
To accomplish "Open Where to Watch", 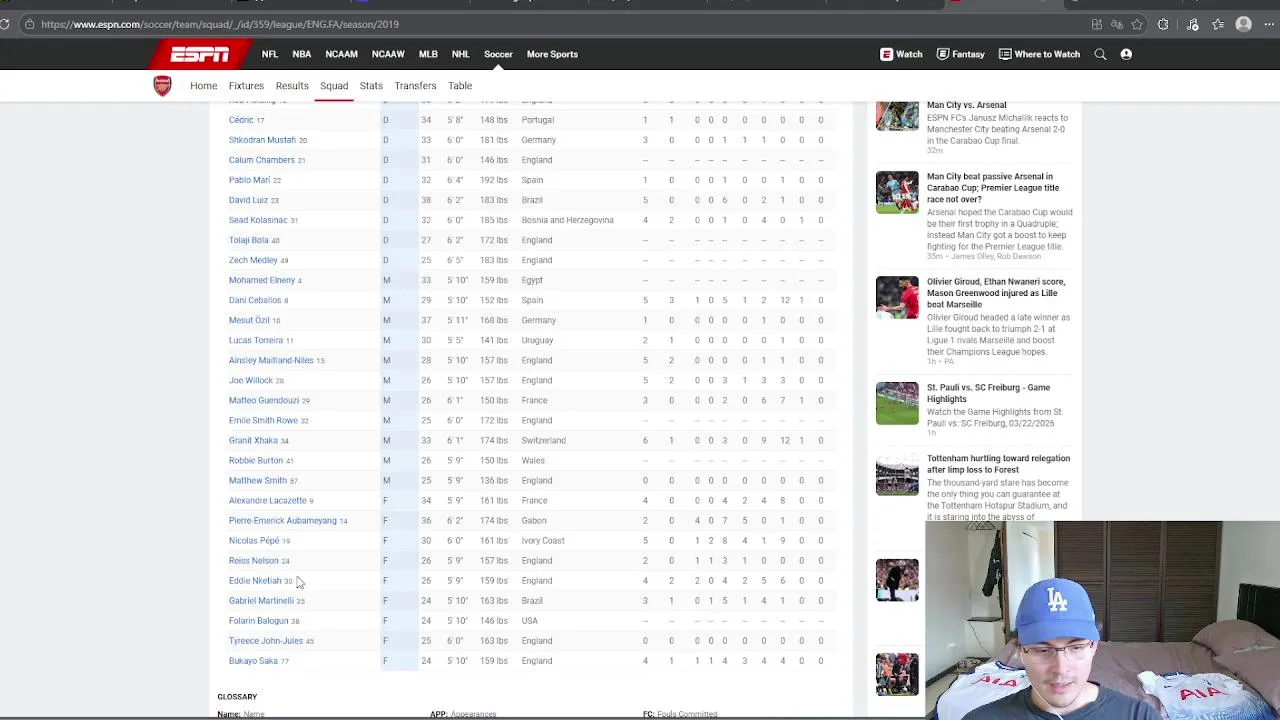I will (1039, 54).
